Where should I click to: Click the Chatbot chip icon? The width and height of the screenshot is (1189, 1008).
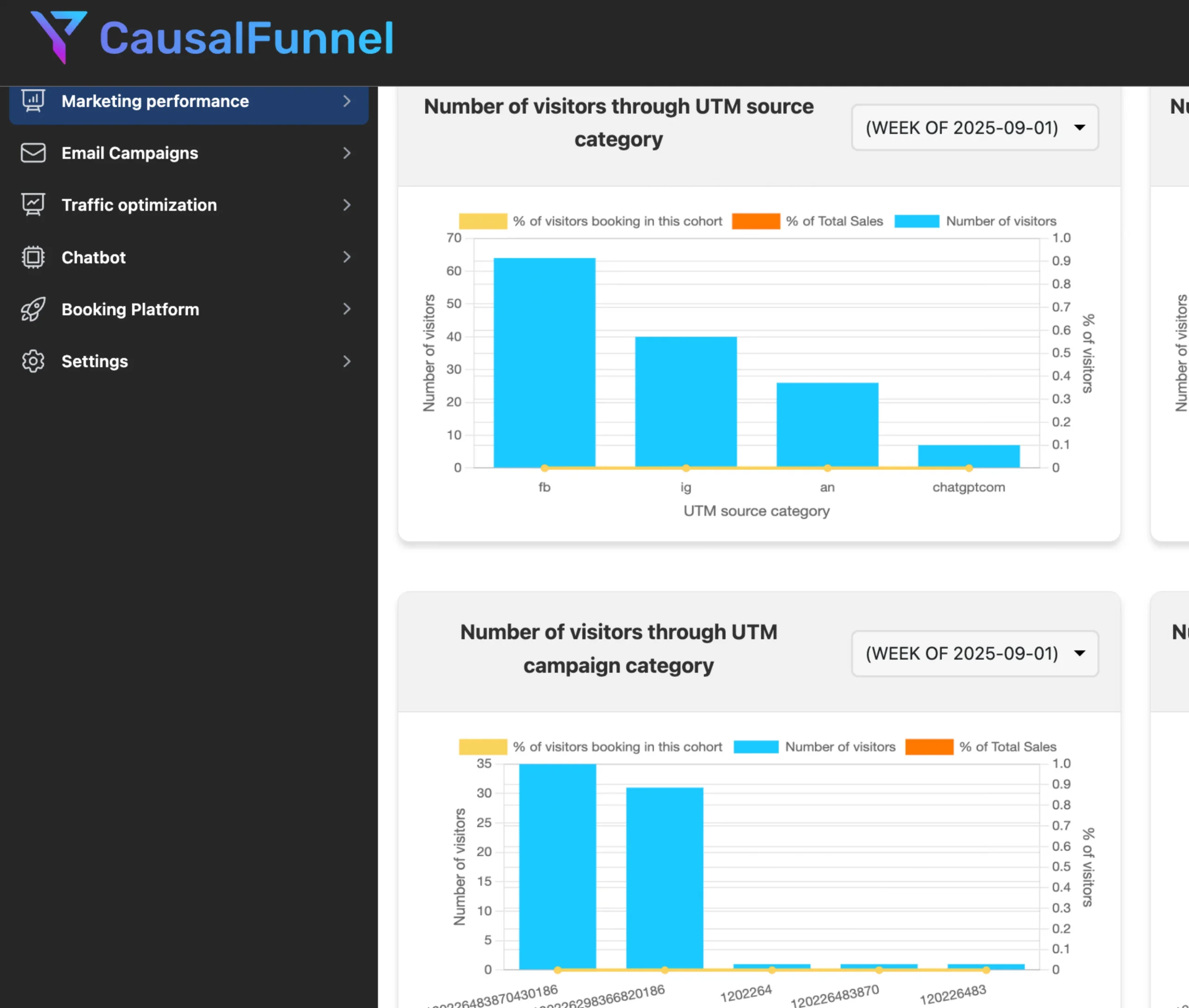[33, 257]
